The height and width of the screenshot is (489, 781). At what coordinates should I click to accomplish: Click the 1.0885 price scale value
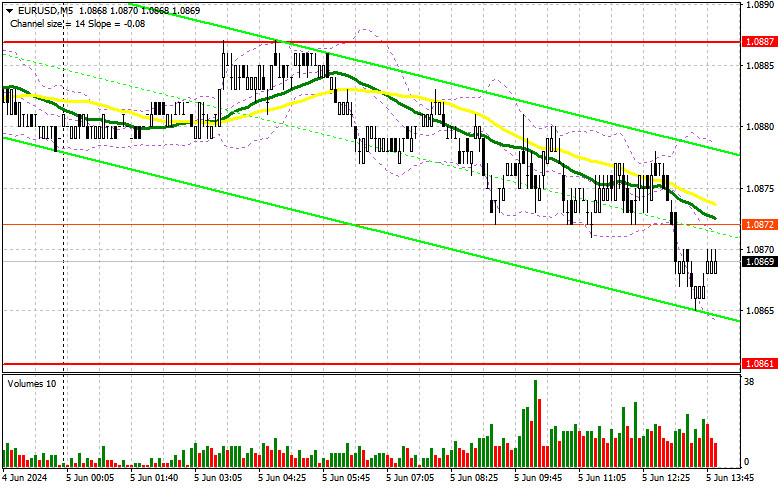tap(760, 66)
